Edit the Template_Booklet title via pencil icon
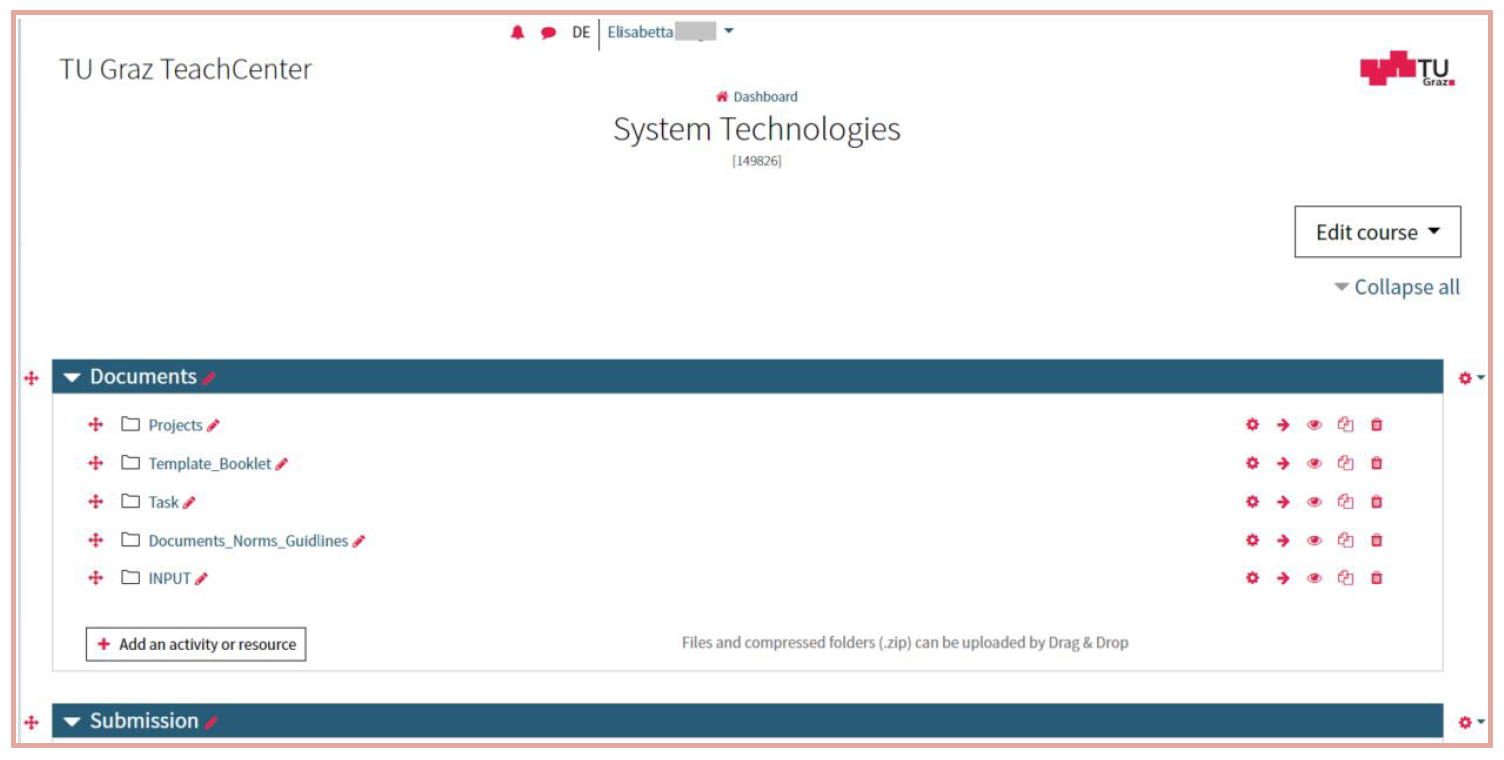Viewport: 1504px width, 760px height. point(282,464)
